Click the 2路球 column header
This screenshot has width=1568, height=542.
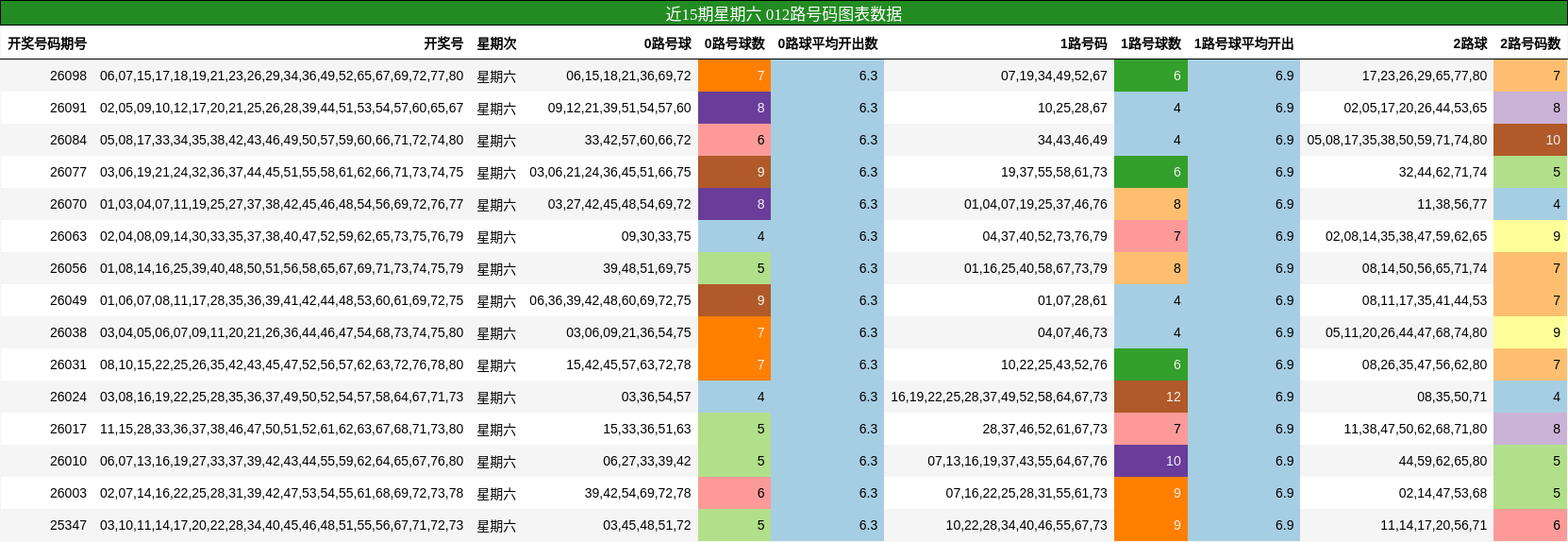(x=1470, y=43)
